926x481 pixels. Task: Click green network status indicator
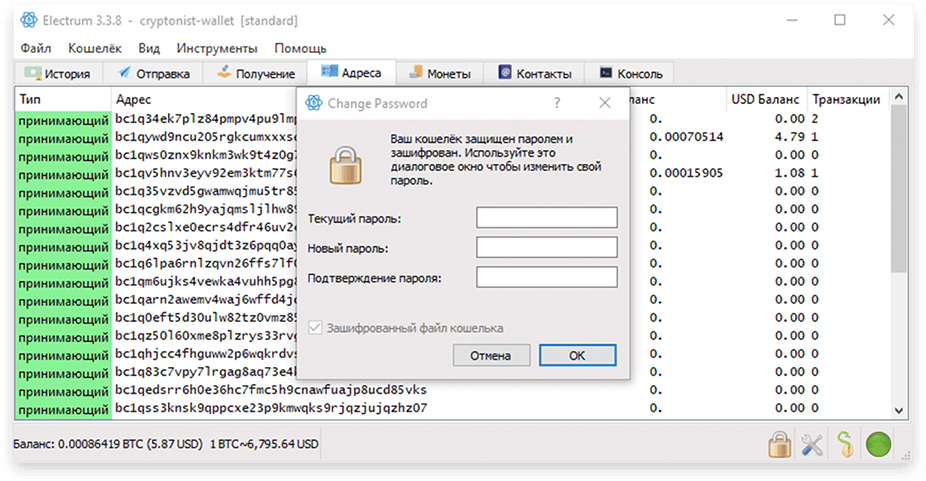878,444
